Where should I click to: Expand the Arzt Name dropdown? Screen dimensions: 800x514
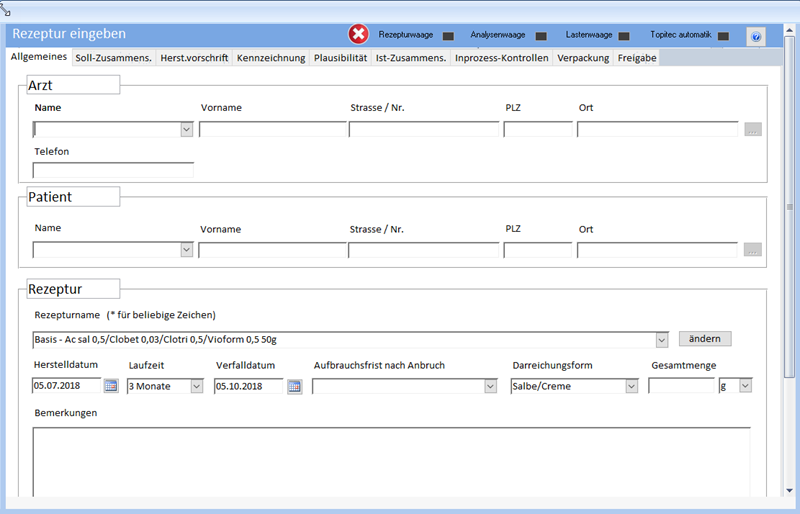coord(186,129)
